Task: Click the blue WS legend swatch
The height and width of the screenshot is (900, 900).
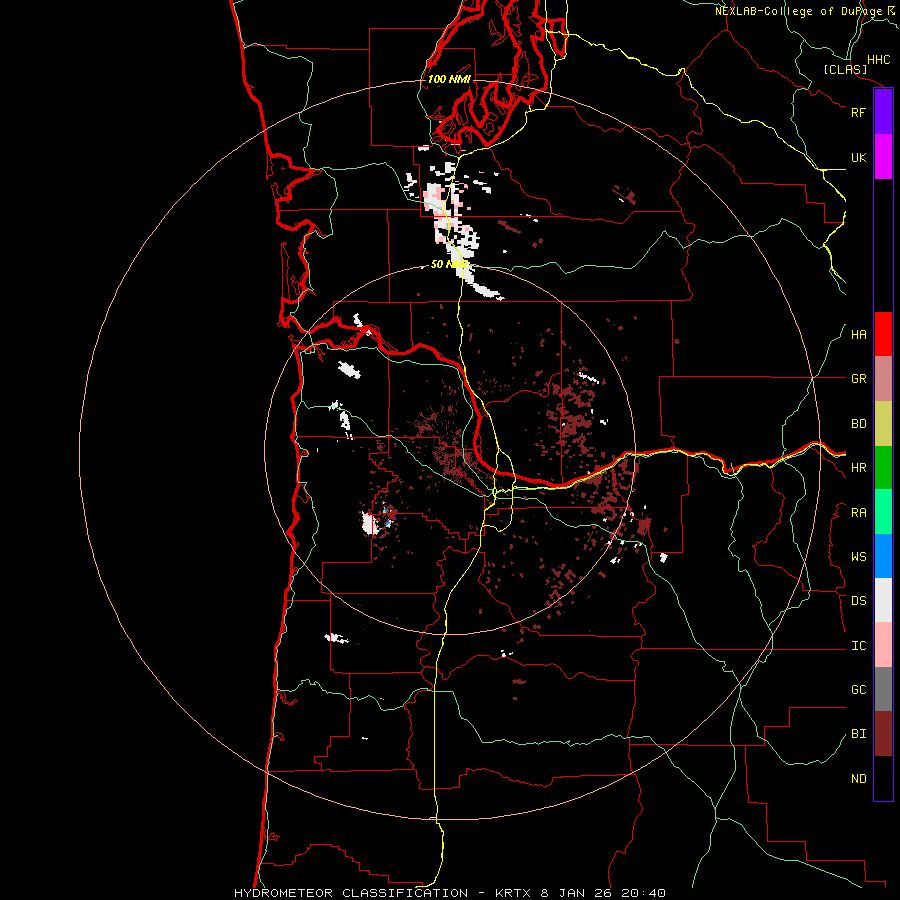Action: coord(883,556)
